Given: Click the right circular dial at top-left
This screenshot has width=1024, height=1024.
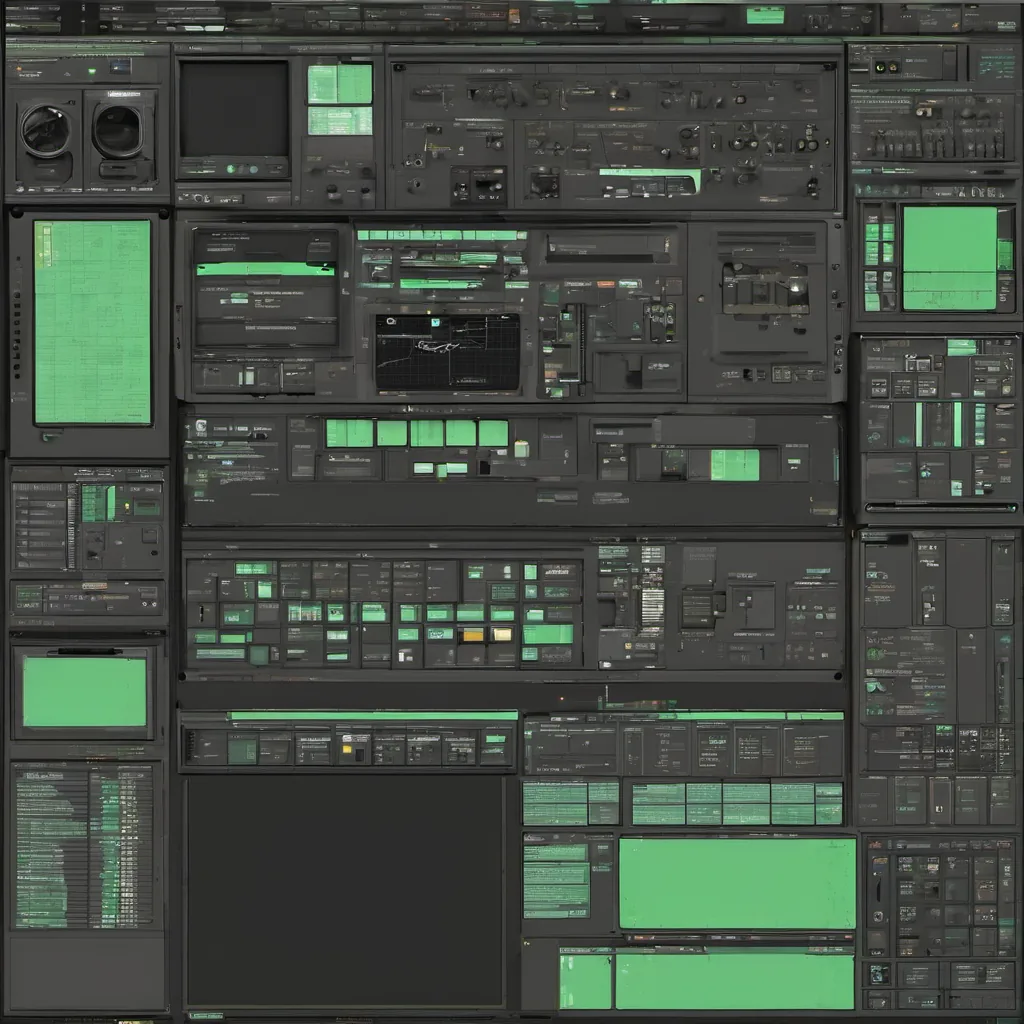Looking at the screenshot, I should 118,131.
